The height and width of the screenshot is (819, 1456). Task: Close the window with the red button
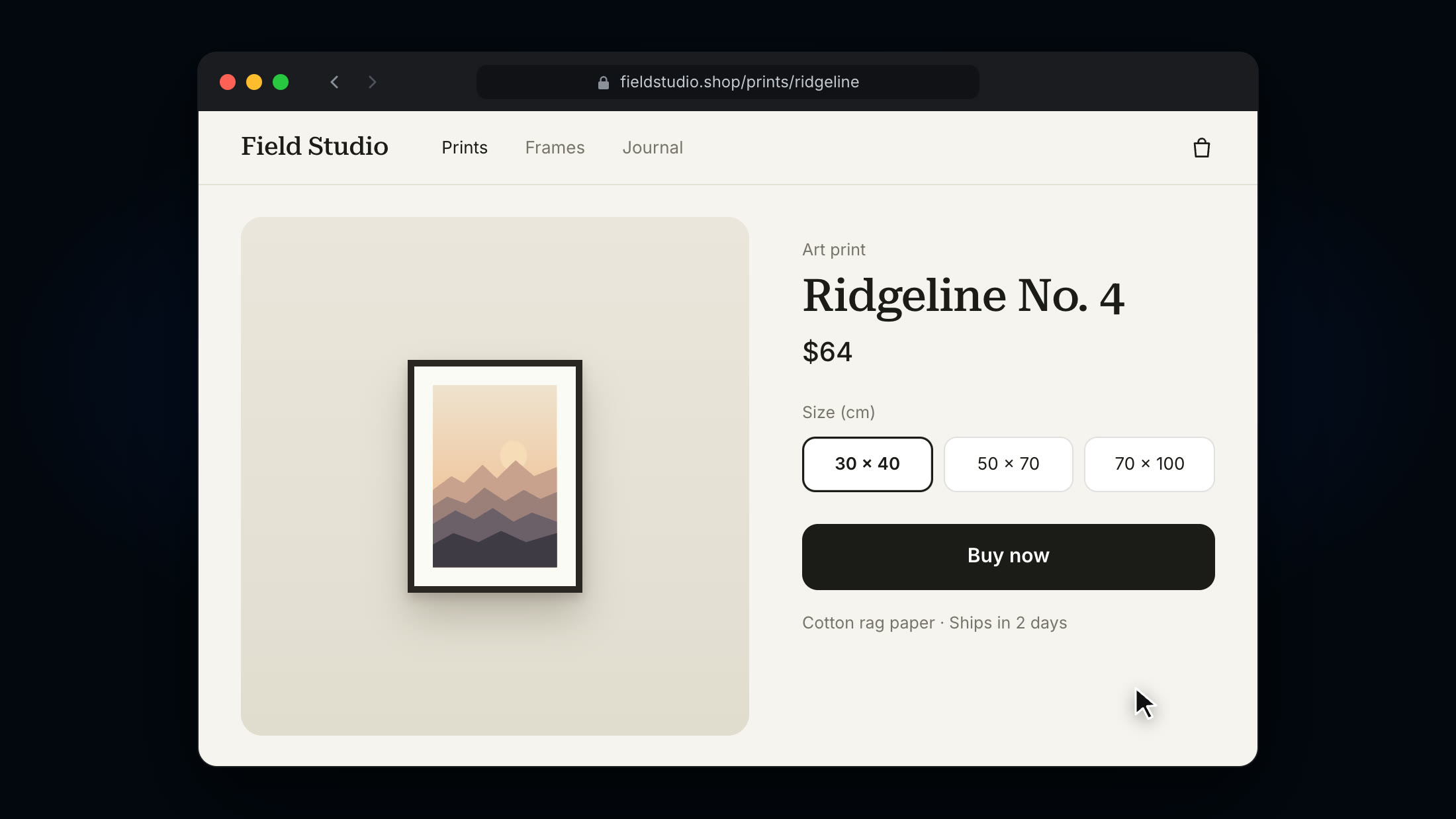click(x=228, y=82)
